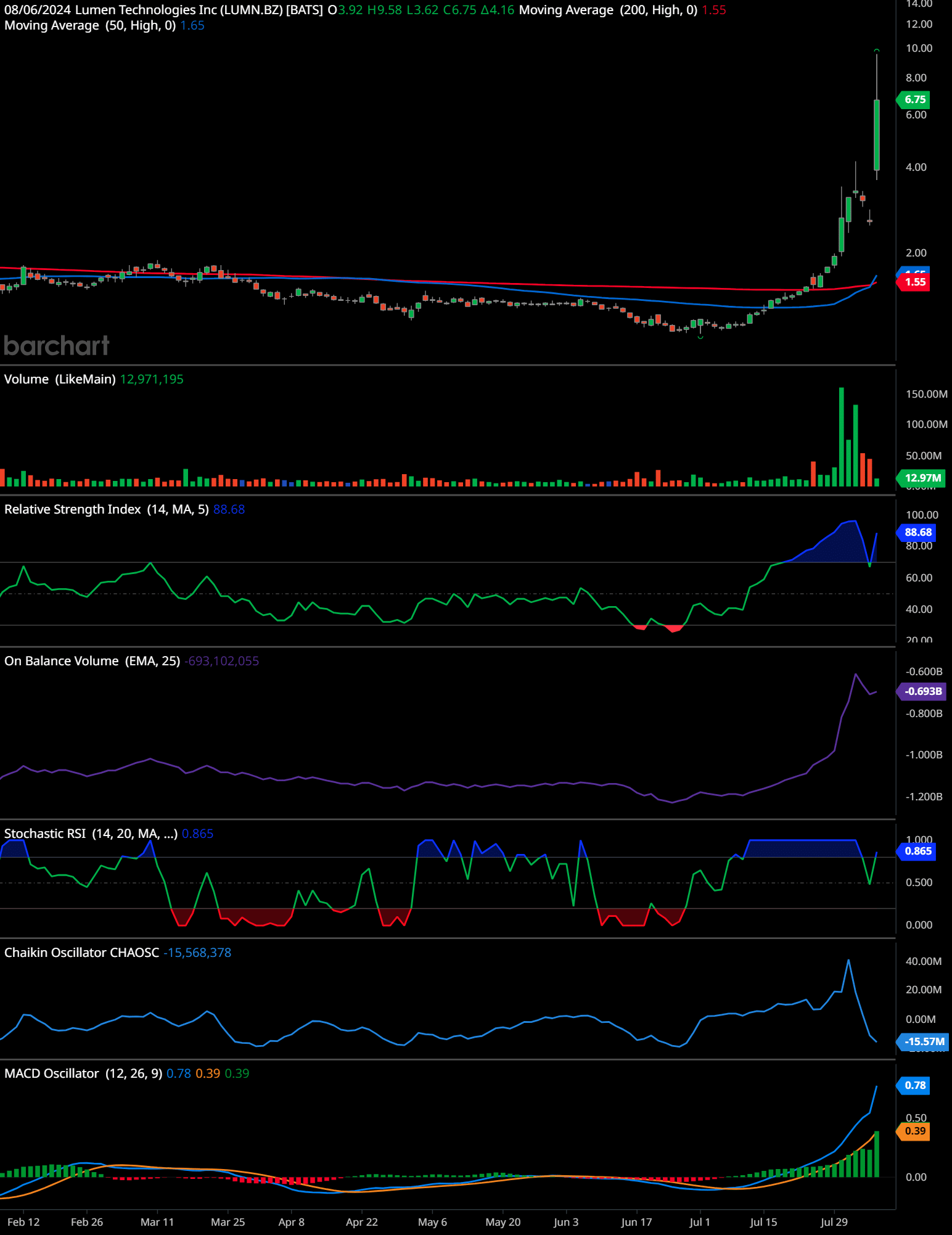The image size is (952, 1235).
Task: Click the tallest green volume bar
Action: click(842, 437)
